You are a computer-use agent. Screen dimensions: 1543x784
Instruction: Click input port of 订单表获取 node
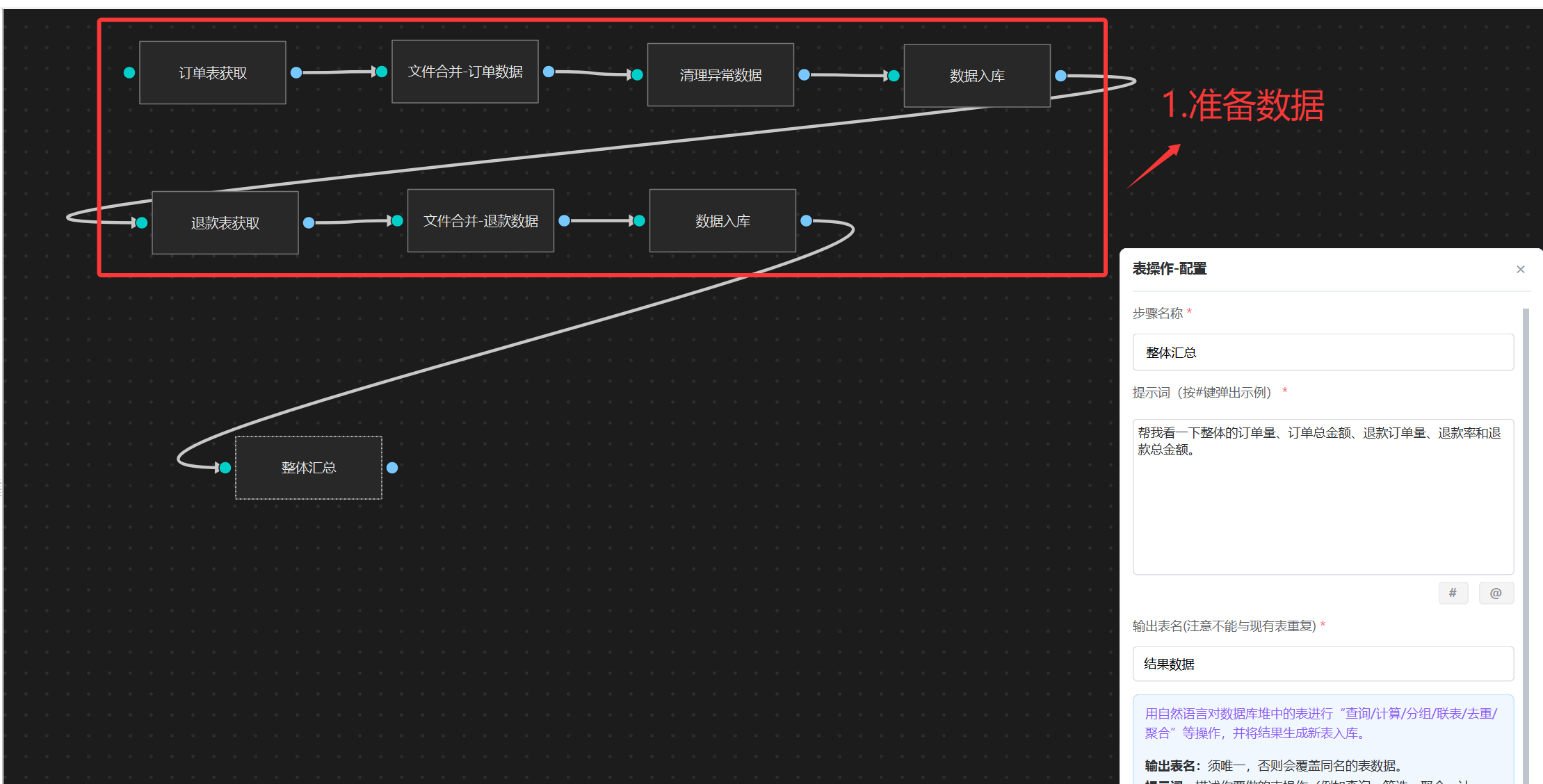coord(129,72)
